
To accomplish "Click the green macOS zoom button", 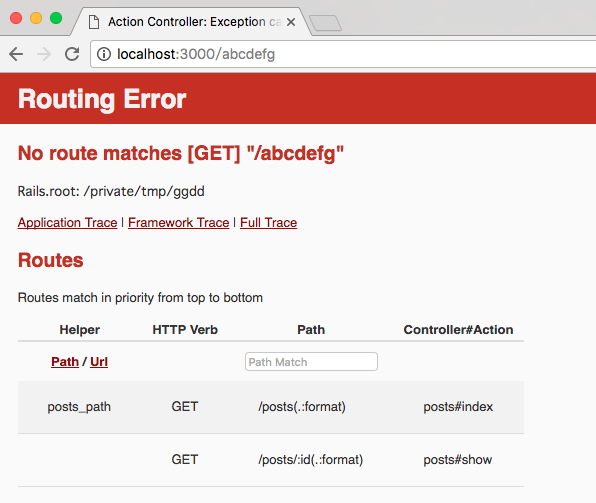I will point(56,18).
